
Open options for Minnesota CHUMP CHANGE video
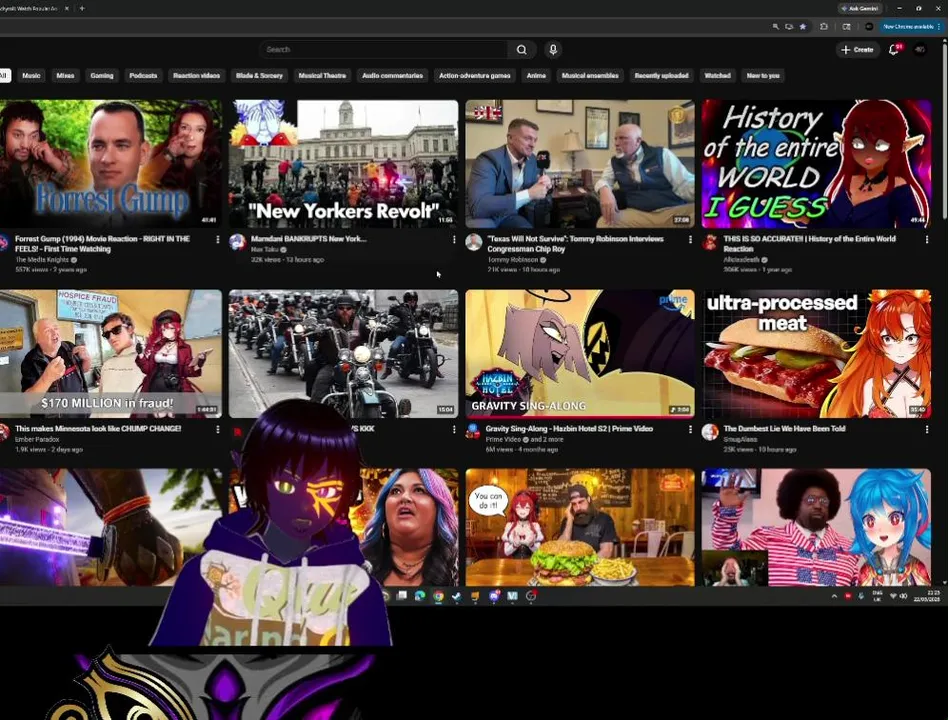click(x=218, y=429)
